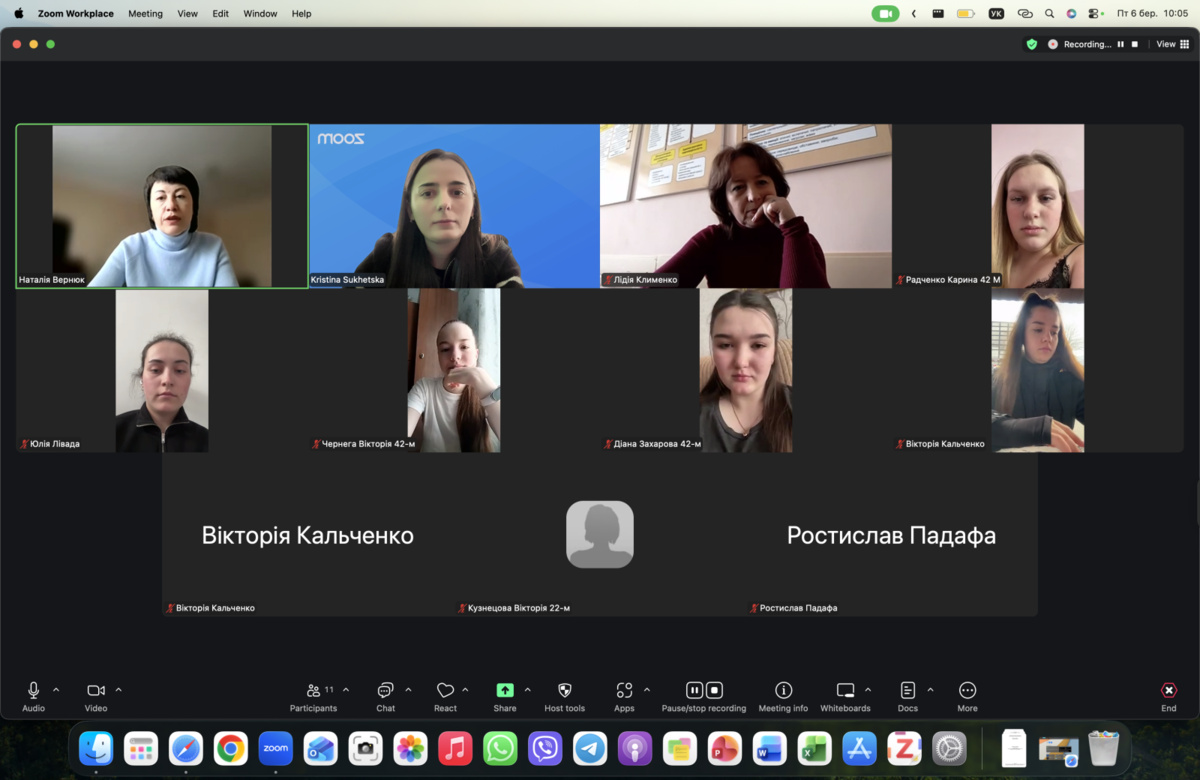Open the Docs icon
This screenshot has width=1200, height=780.
coord(907,691)
